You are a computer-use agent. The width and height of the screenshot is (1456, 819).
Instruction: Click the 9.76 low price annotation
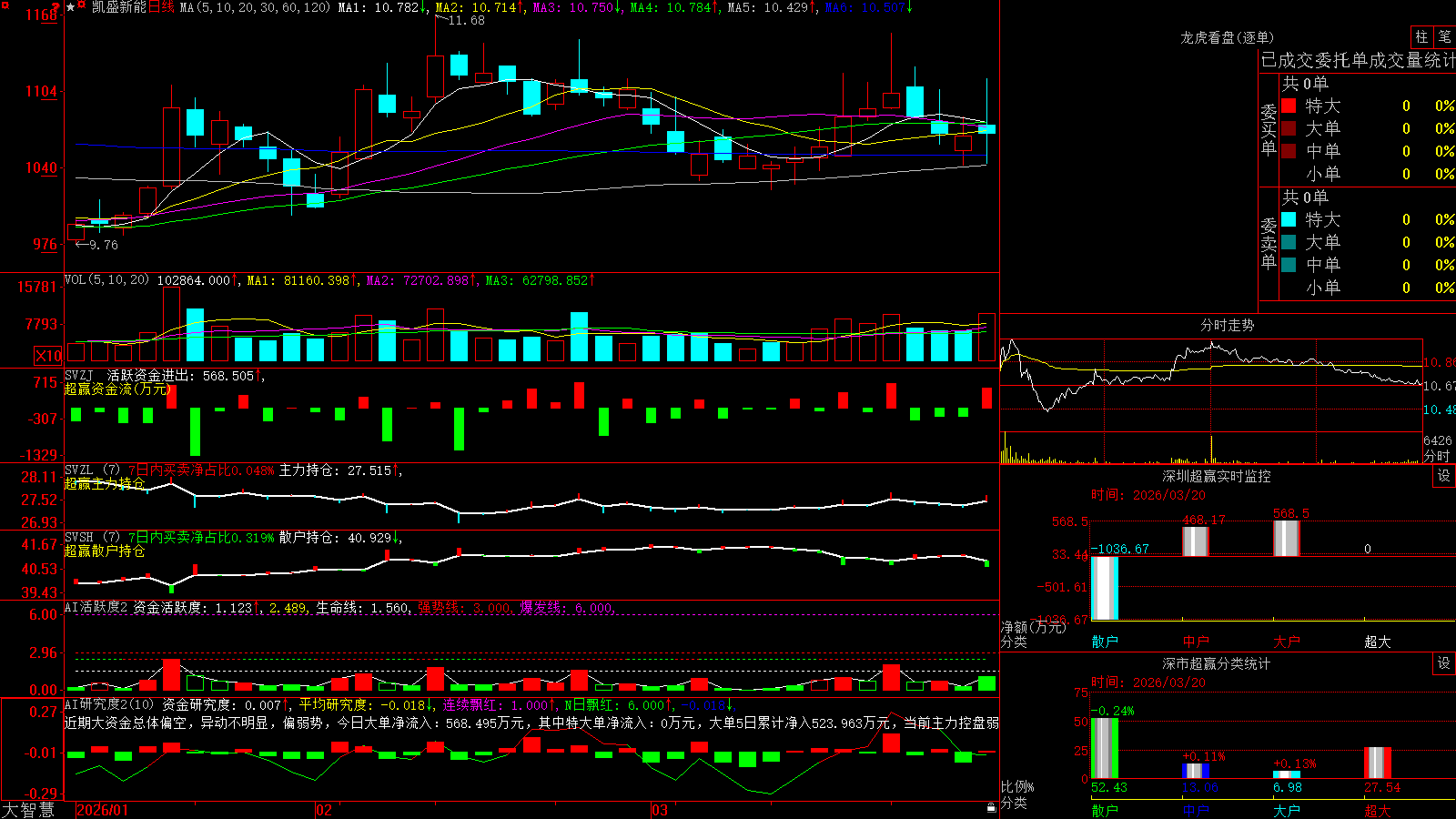103,245
